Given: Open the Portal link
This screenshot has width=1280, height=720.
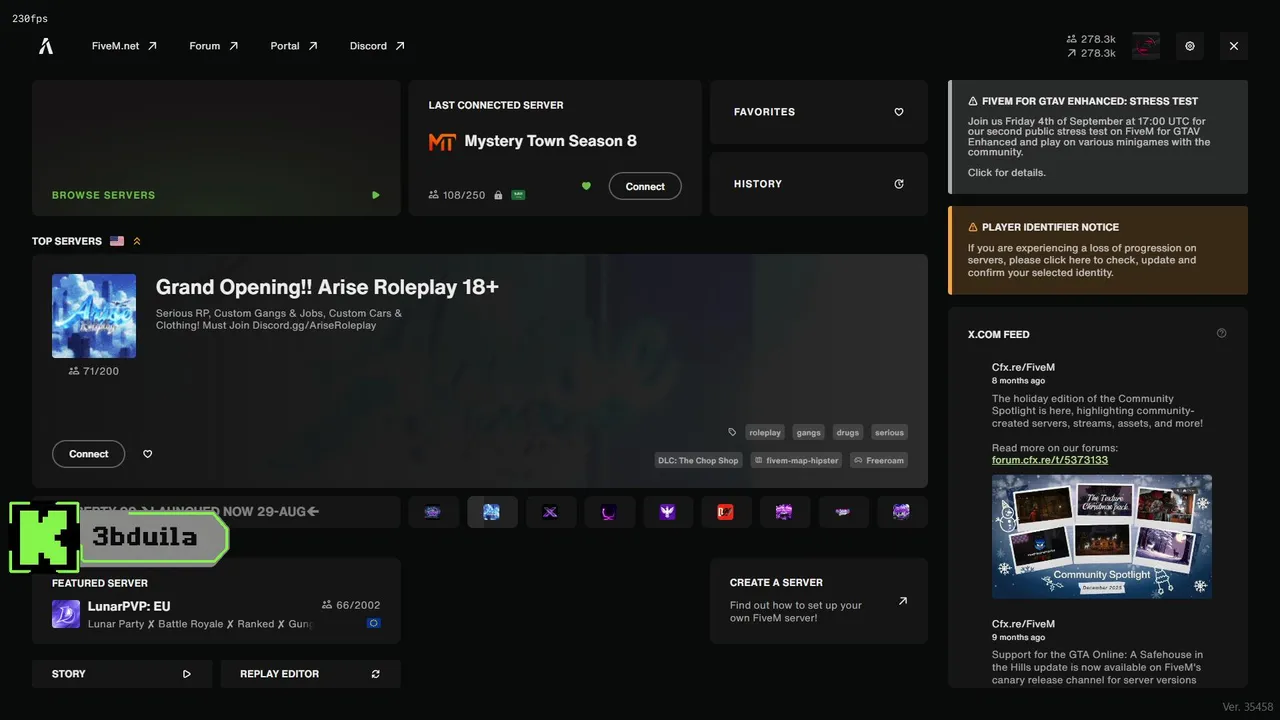Looking at the screenshot, I should pyautogui.click(x=294, y=46).
